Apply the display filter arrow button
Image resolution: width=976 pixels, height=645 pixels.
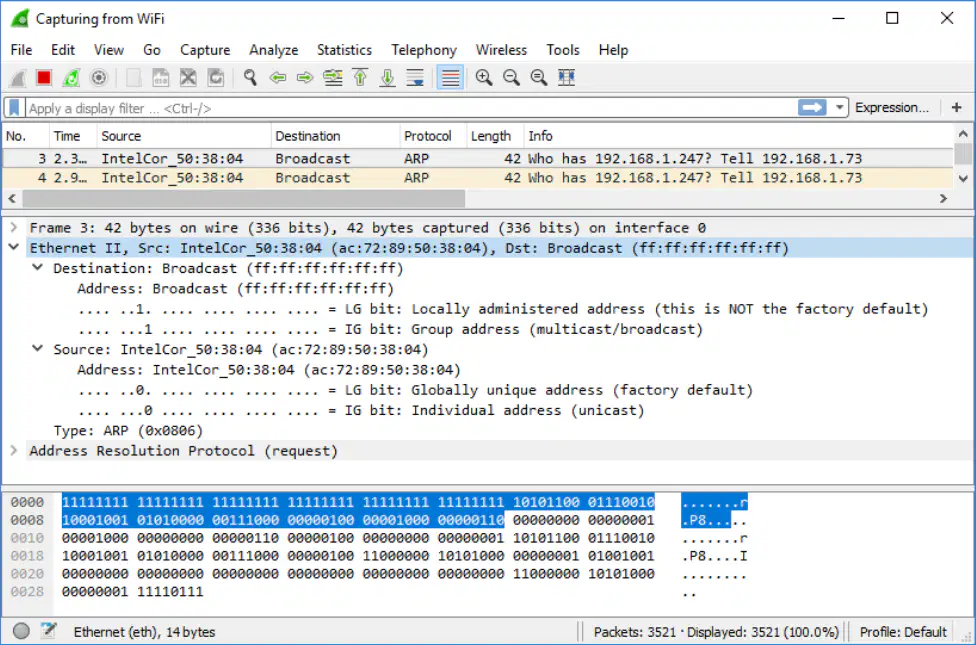(x=812, y=108)
